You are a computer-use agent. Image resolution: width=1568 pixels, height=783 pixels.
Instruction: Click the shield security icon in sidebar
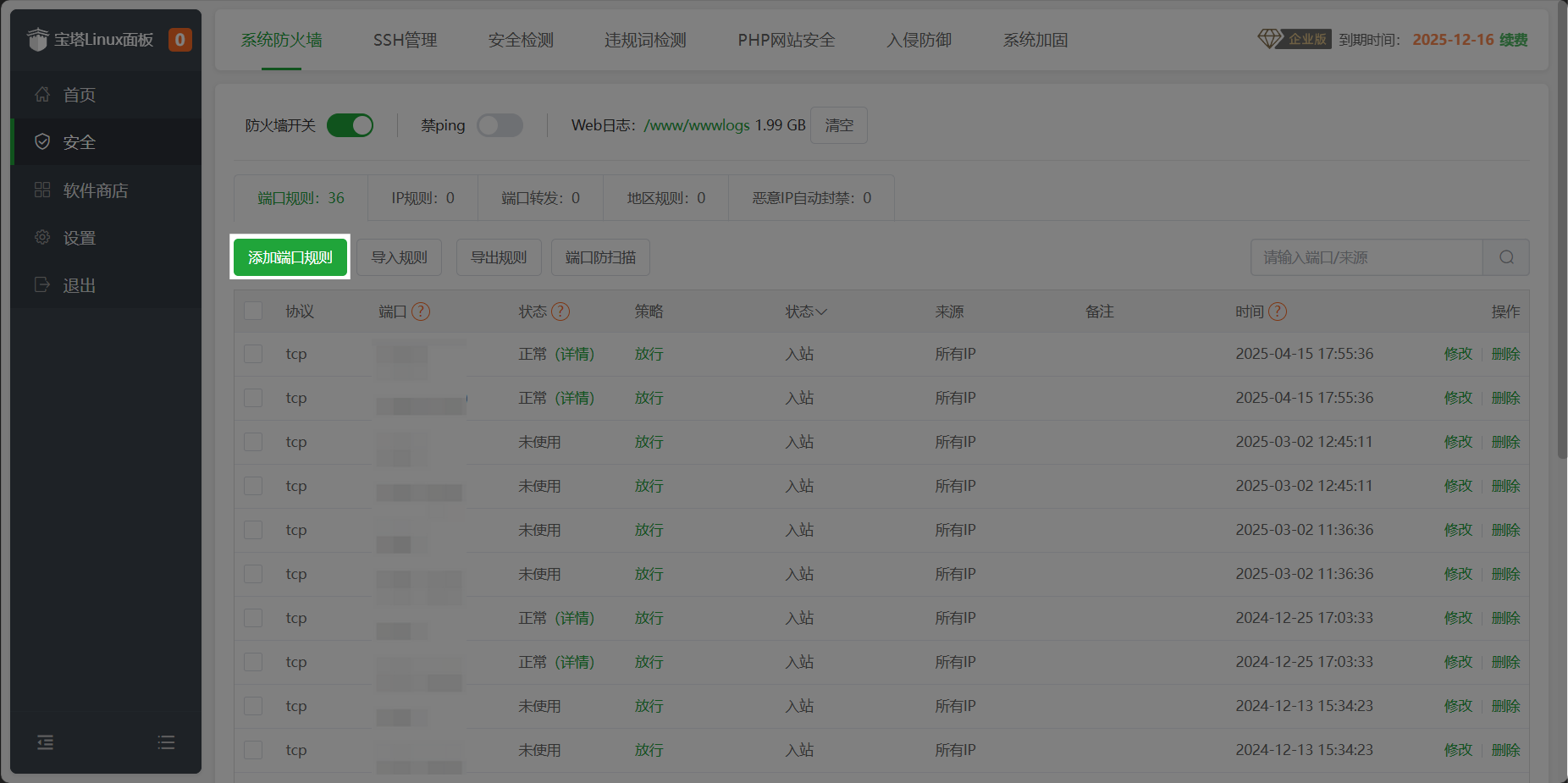42,142
